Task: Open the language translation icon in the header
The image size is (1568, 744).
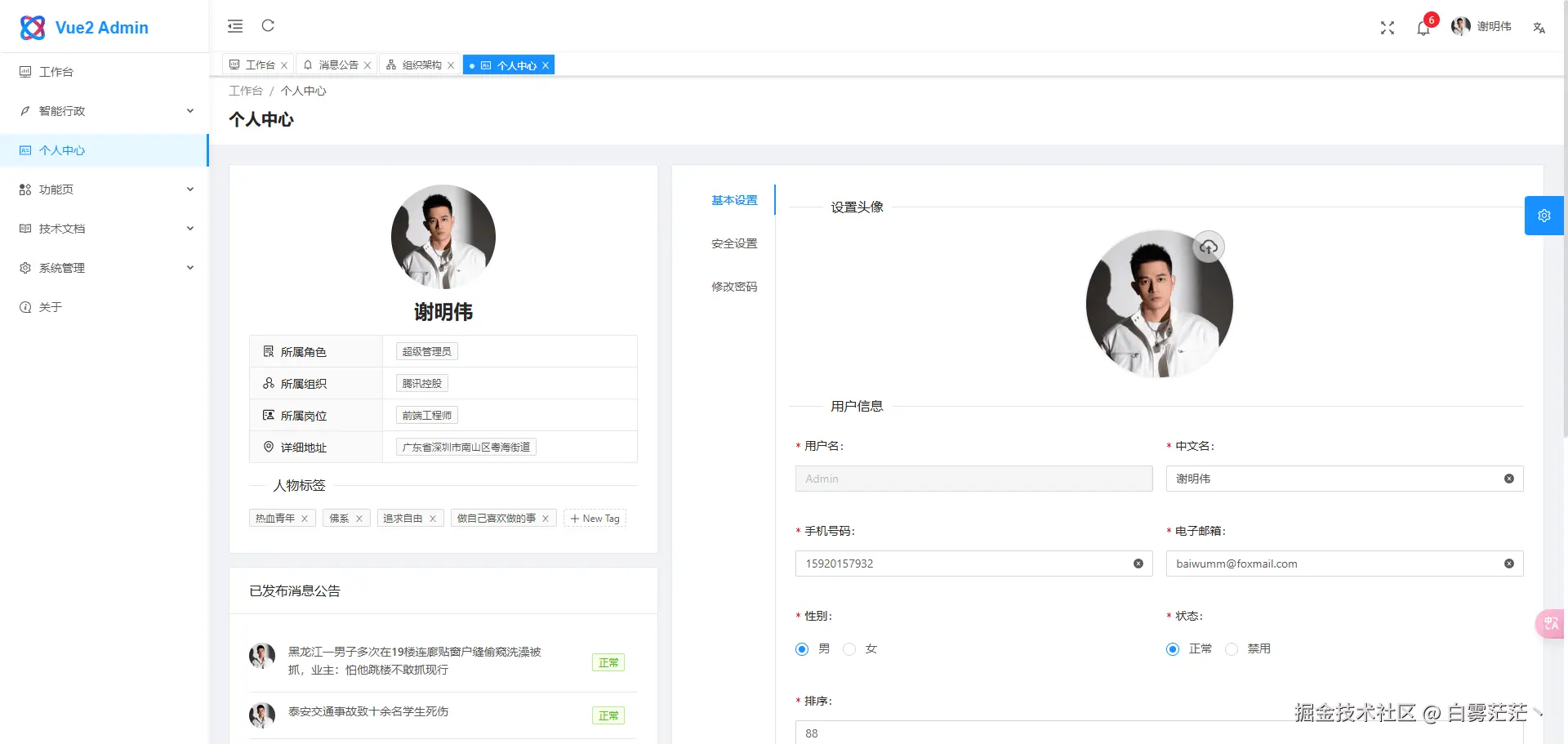Action: tap(1539, 28)
